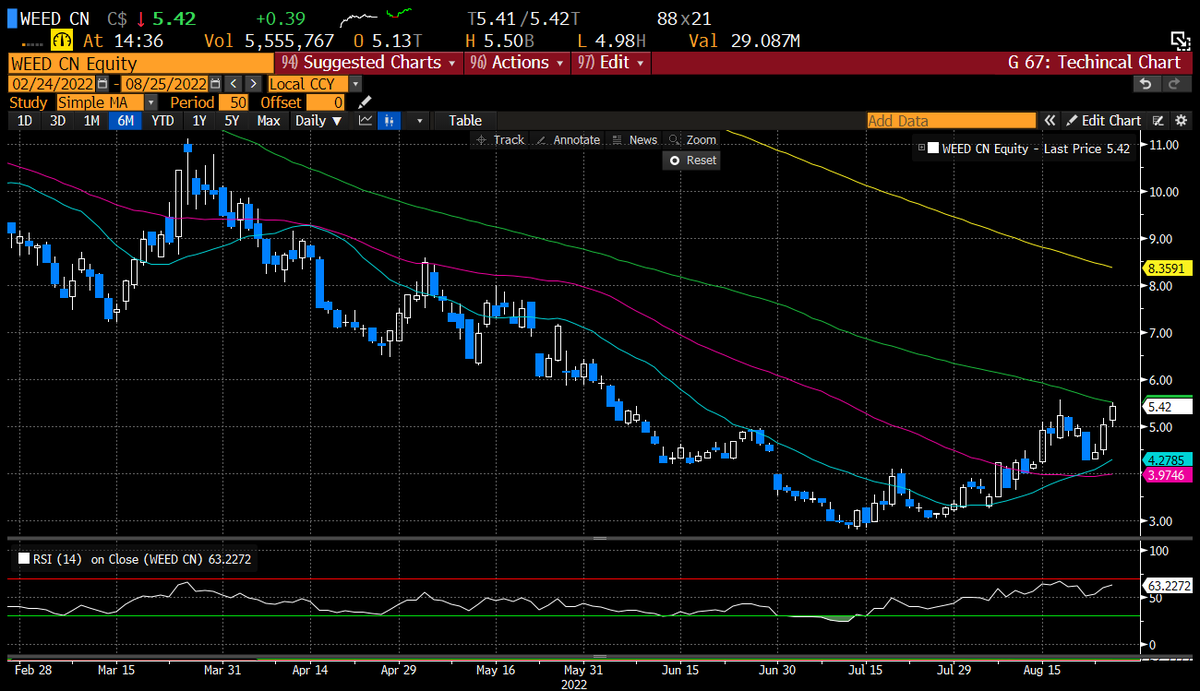Screen dimensions: 1200x691
Task: Click the annotate-edit icon beside Edit Chart
Action: coord(1158,120)
